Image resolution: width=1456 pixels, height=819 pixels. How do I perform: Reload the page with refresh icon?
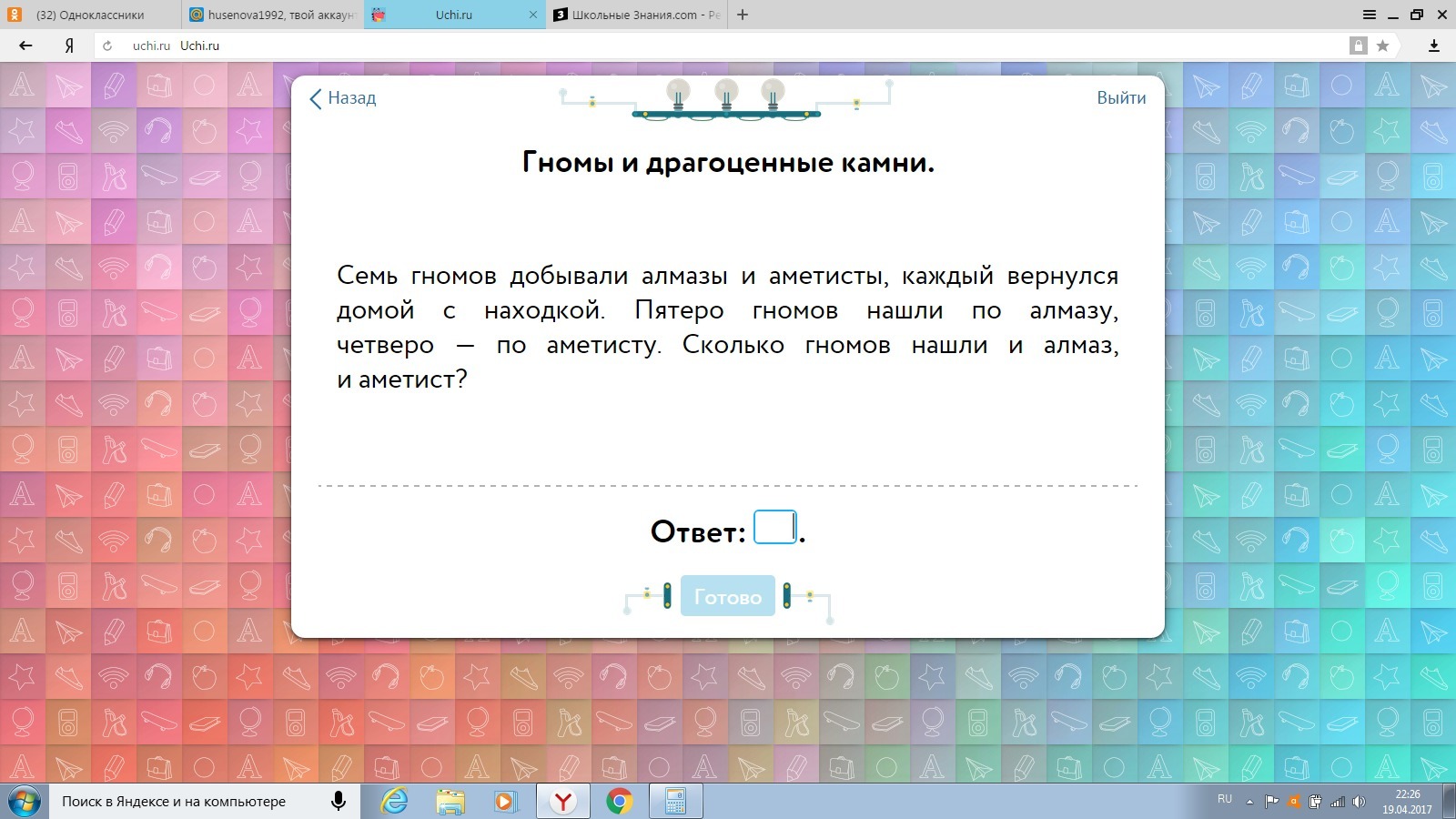pyautogui.click(x=107, y=45)
